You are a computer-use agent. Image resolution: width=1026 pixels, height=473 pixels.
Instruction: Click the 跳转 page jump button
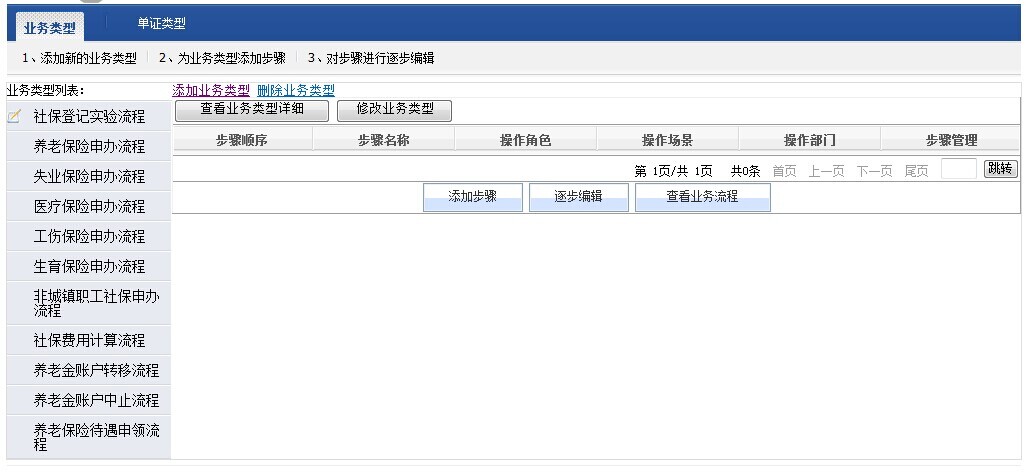(1000, 169)
